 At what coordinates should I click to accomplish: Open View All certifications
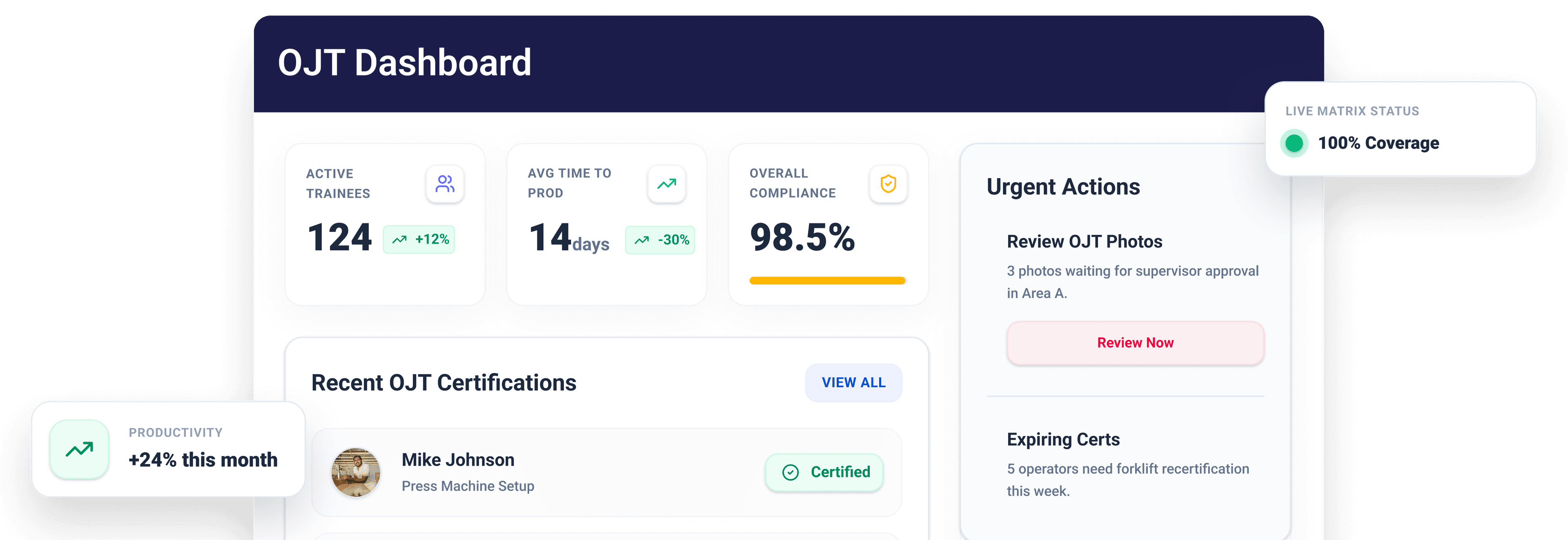[x=853, y=382]
